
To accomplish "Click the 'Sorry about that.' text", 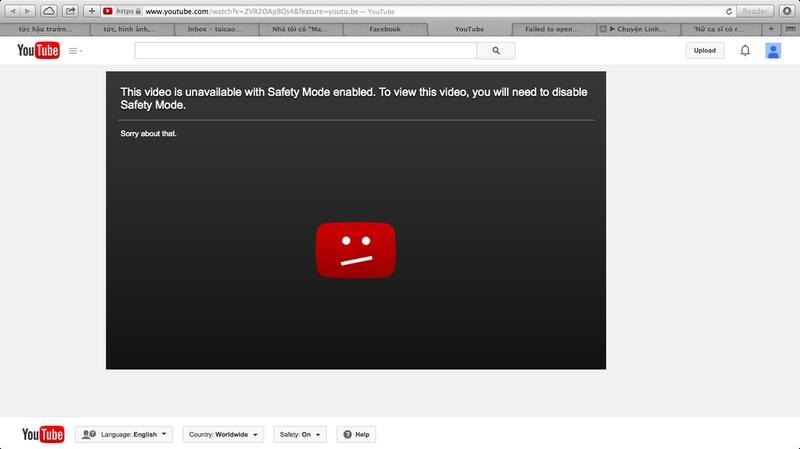I will [x=148, y=134].
